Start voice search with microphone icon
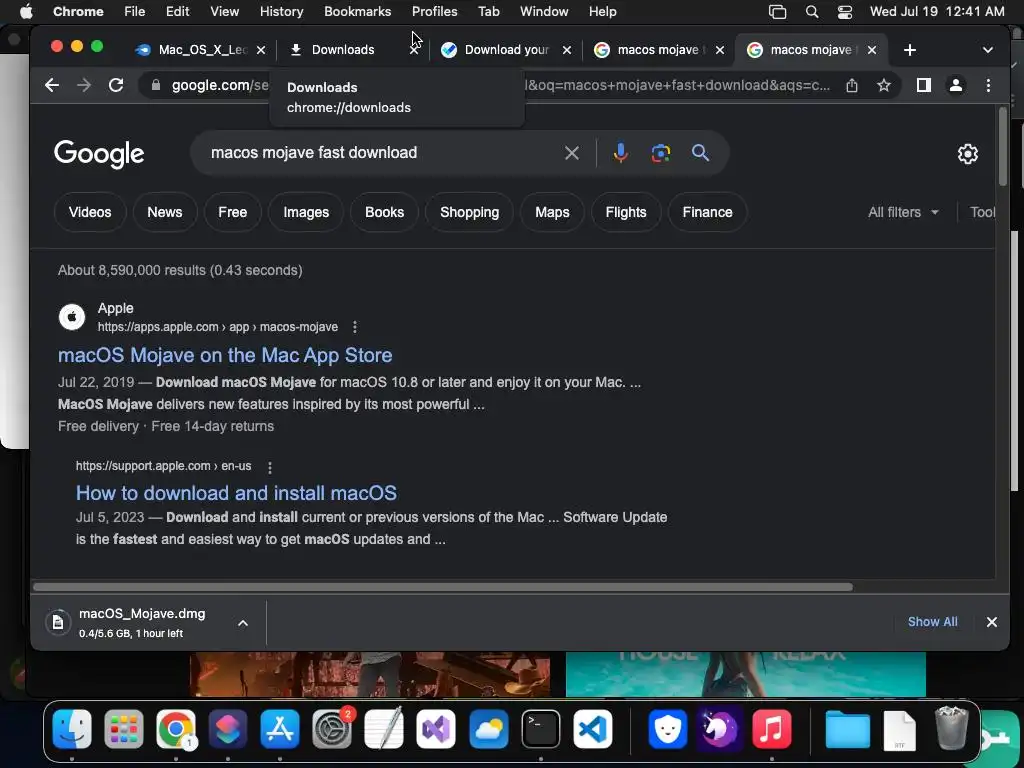Screen dimensions: 1024x768 620,153
